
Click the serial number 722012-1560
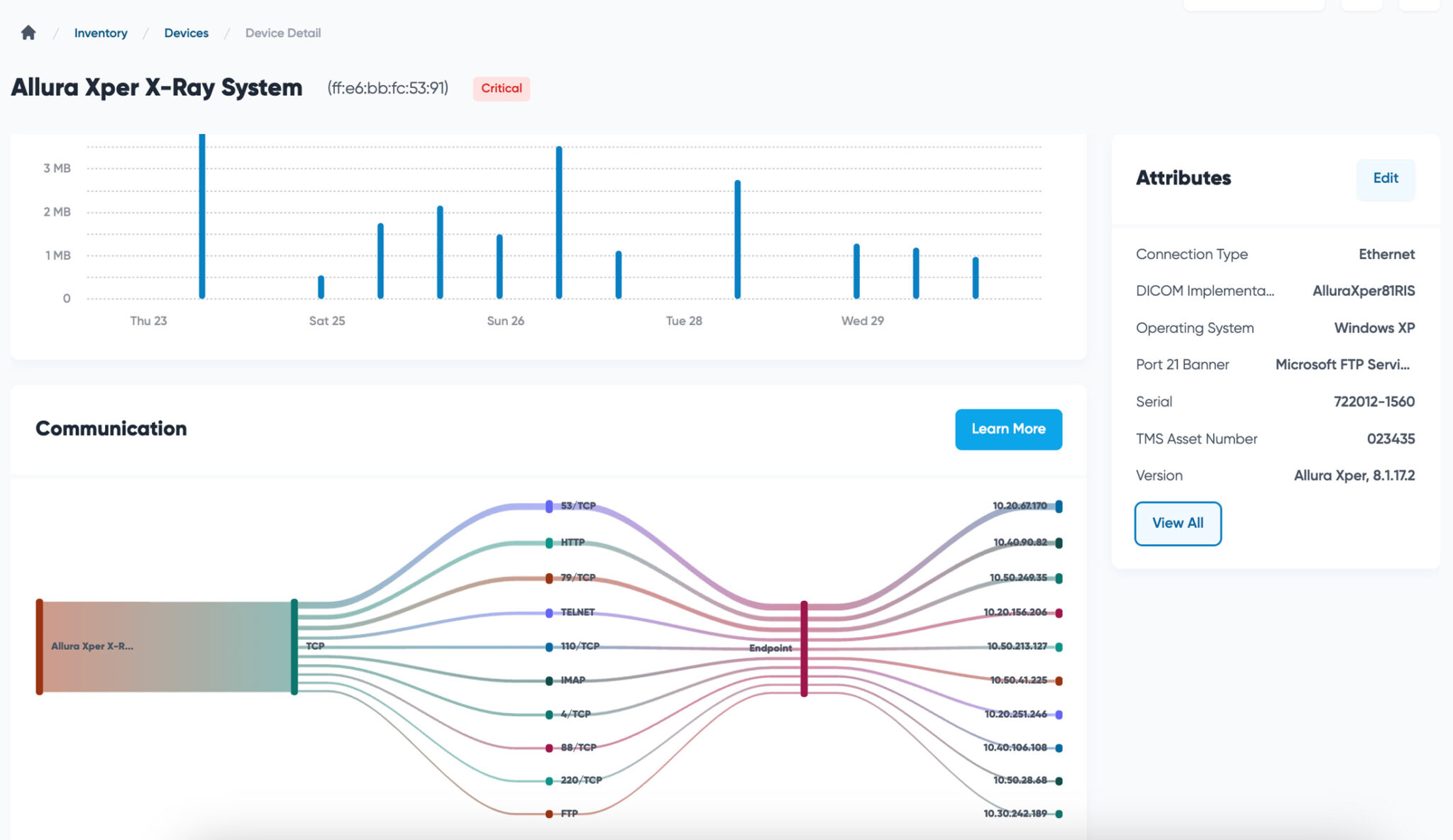[x=1374, y=402]
